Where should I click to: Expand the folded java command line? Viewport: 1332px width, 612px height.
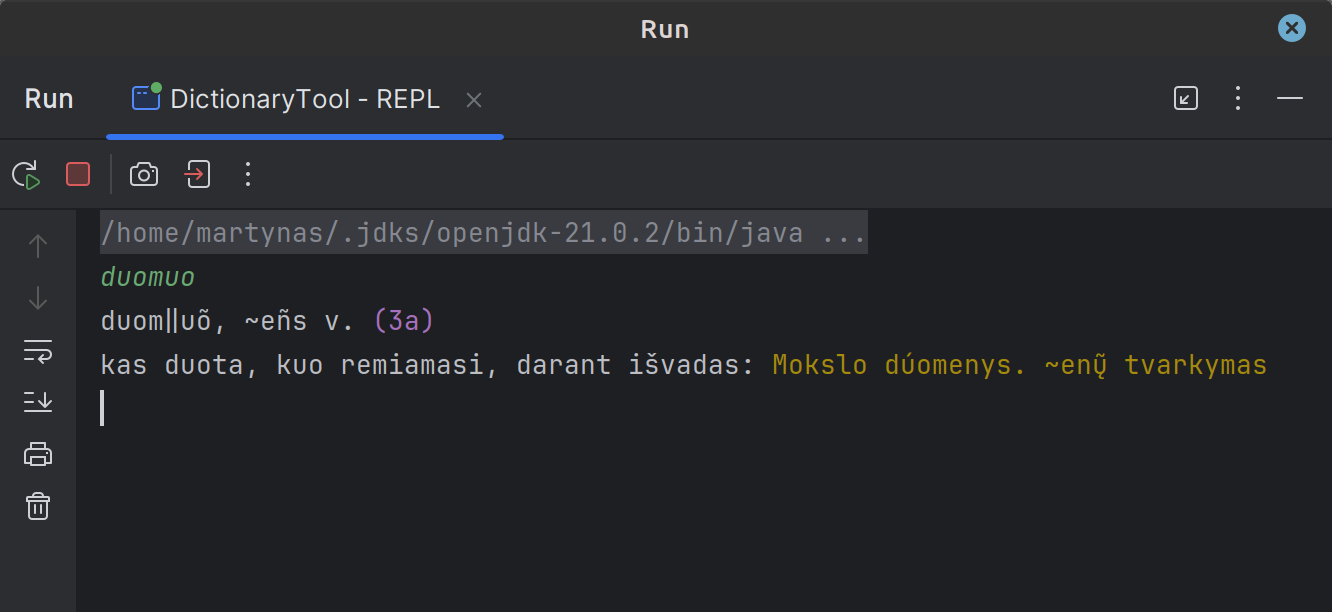[484, 233]
